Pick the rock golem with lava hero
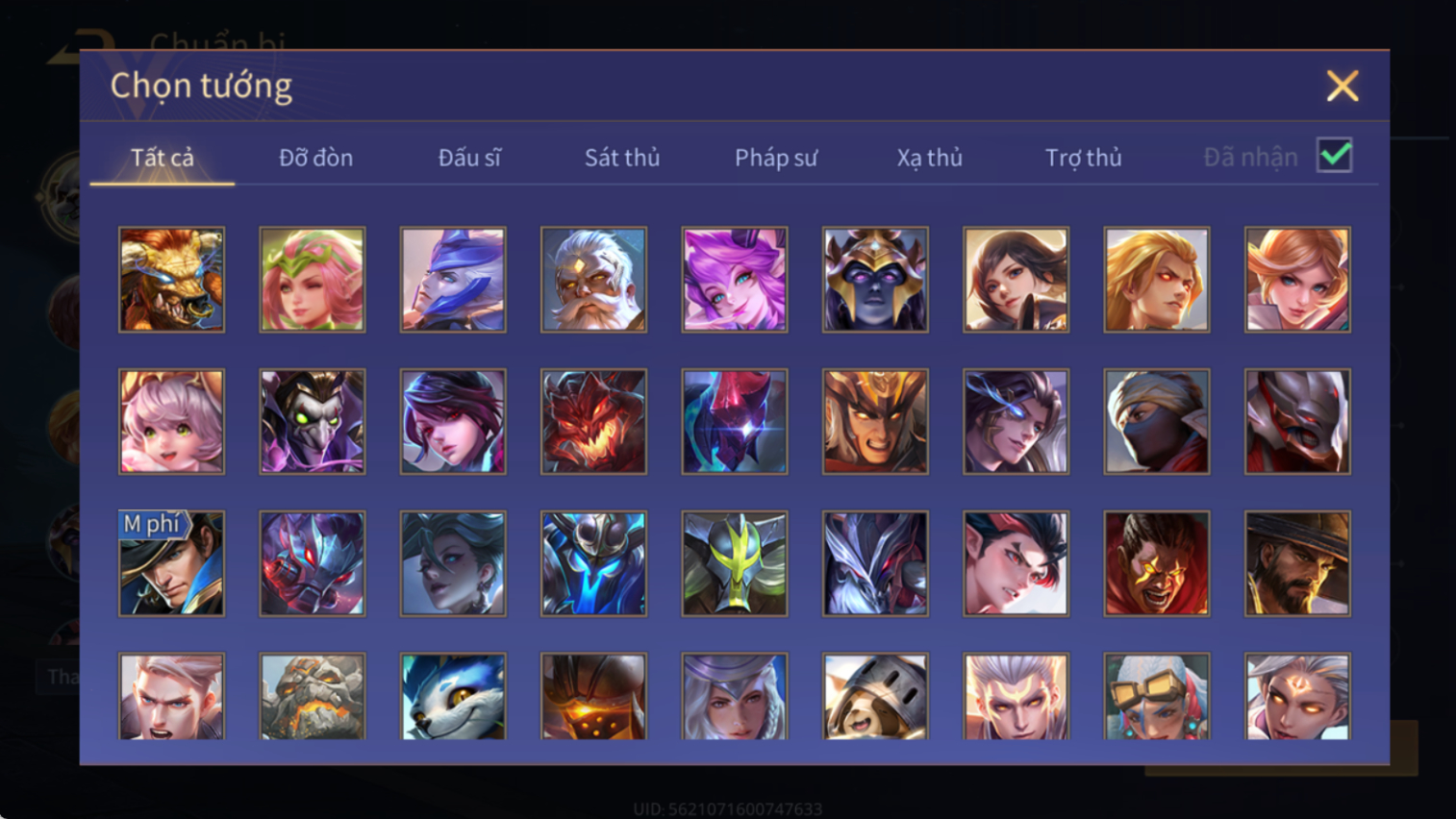1456x819 pixels. pos(313,696)
